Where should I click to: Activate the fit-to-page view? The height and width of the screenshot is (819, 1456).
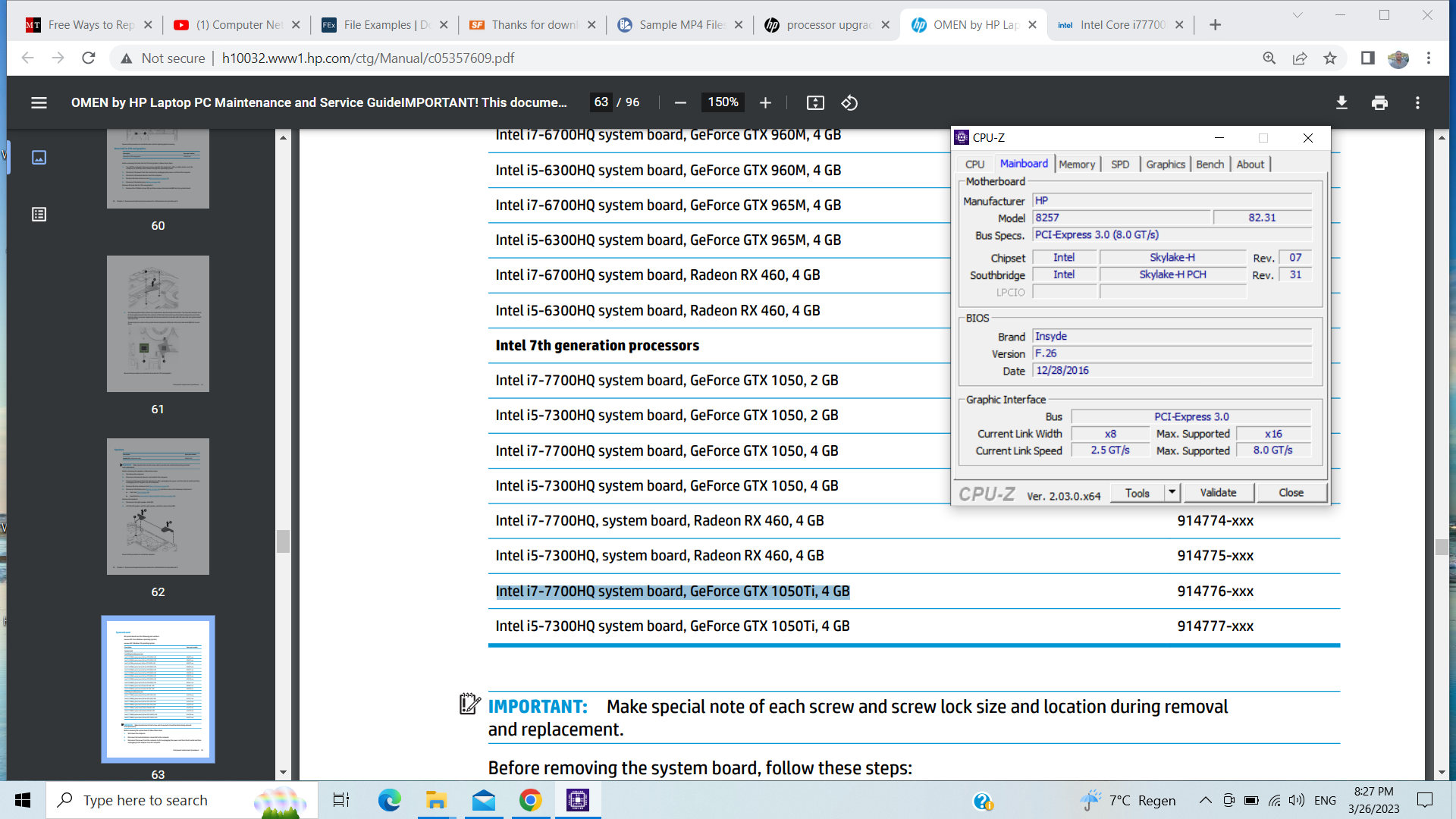[x=816, y=102]
